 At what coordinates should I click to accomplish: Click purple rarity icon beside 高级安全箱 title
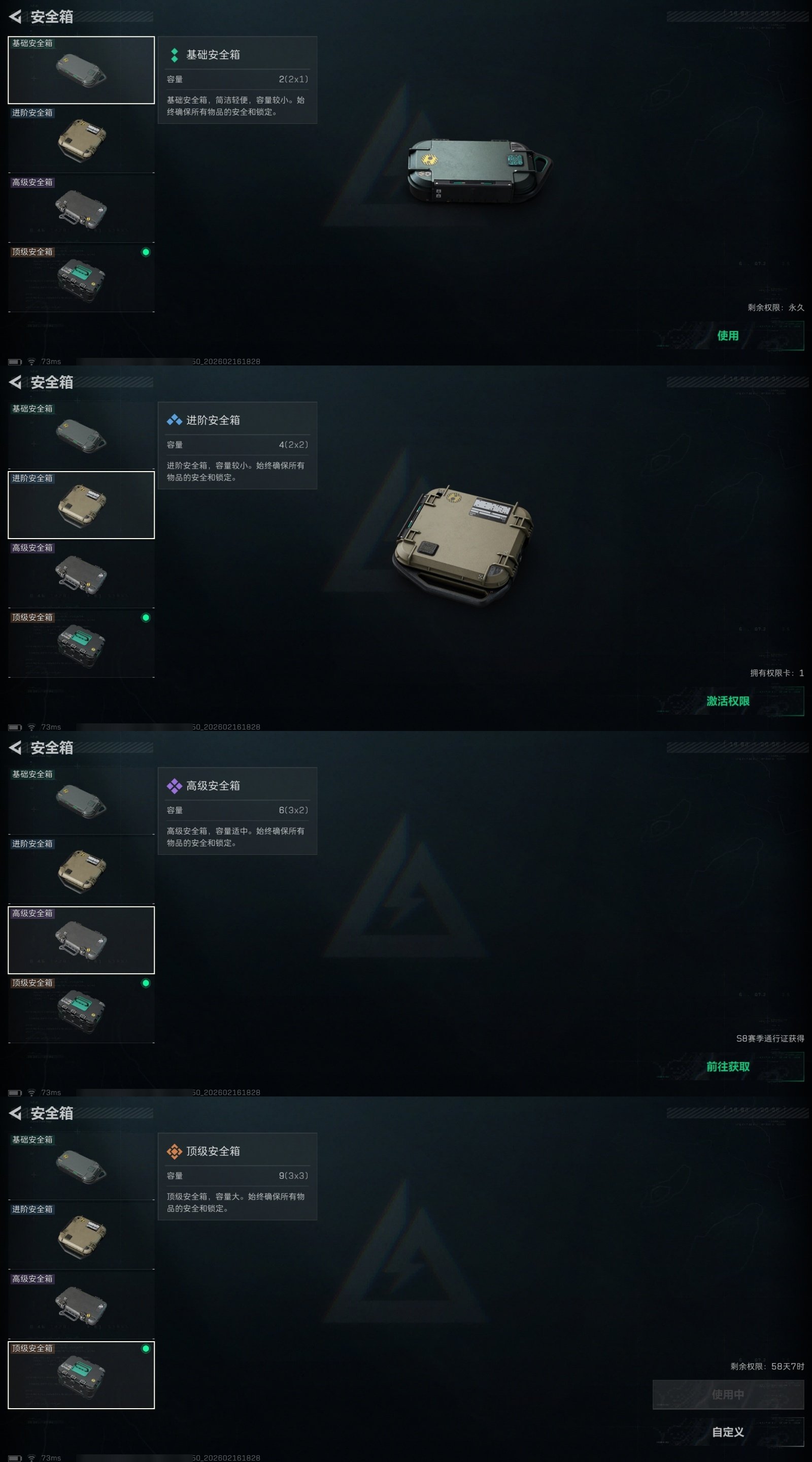coord(174,785)
